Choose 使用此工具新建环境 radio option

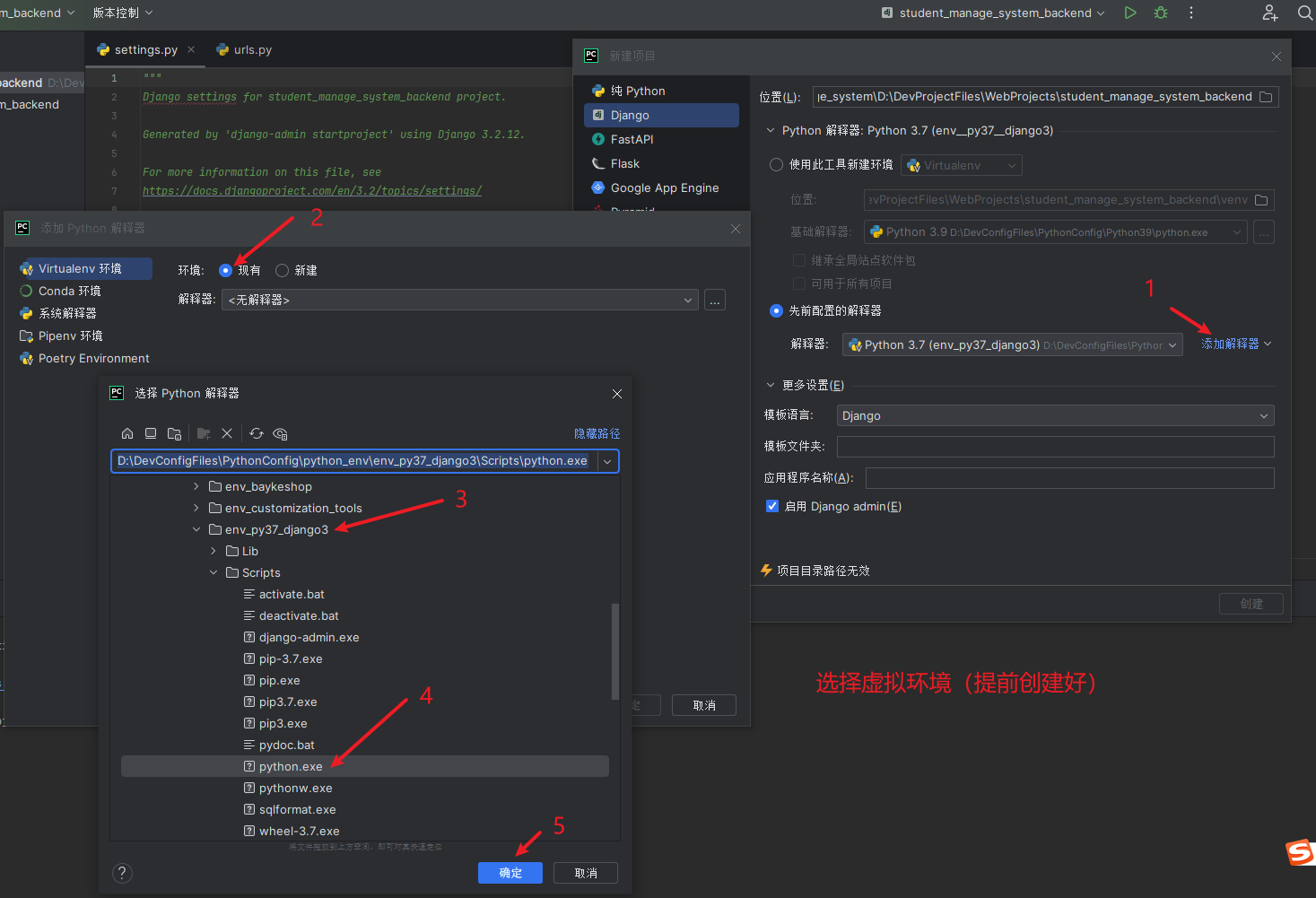coord(776,165)
